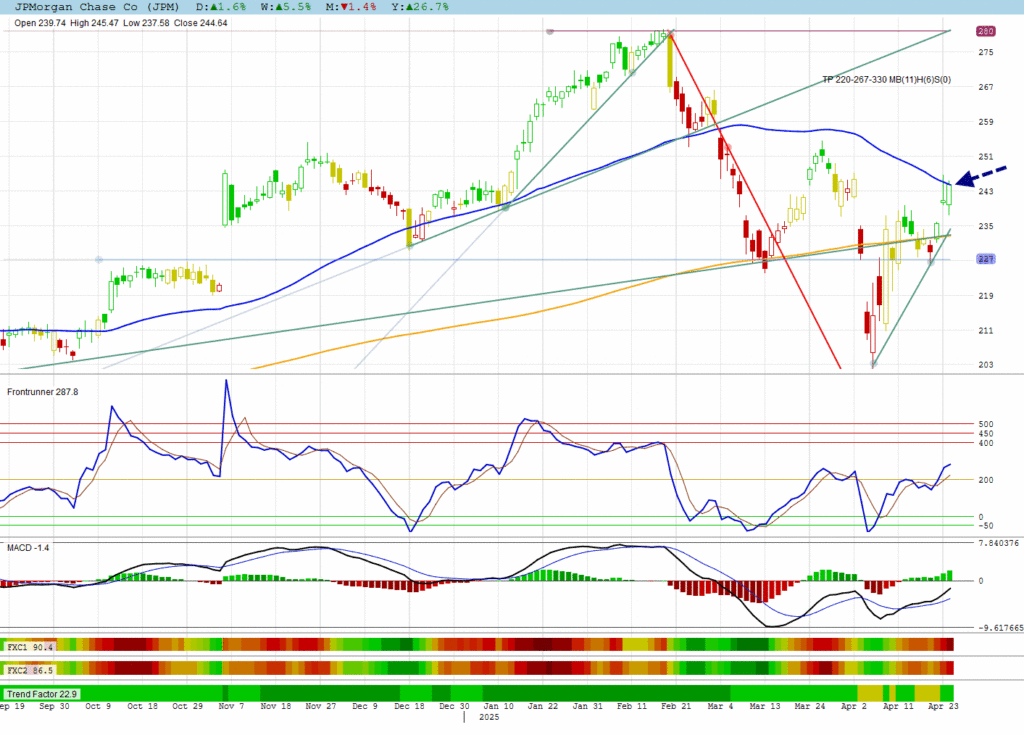Select the red 280 price level tag

click(985, 31)
